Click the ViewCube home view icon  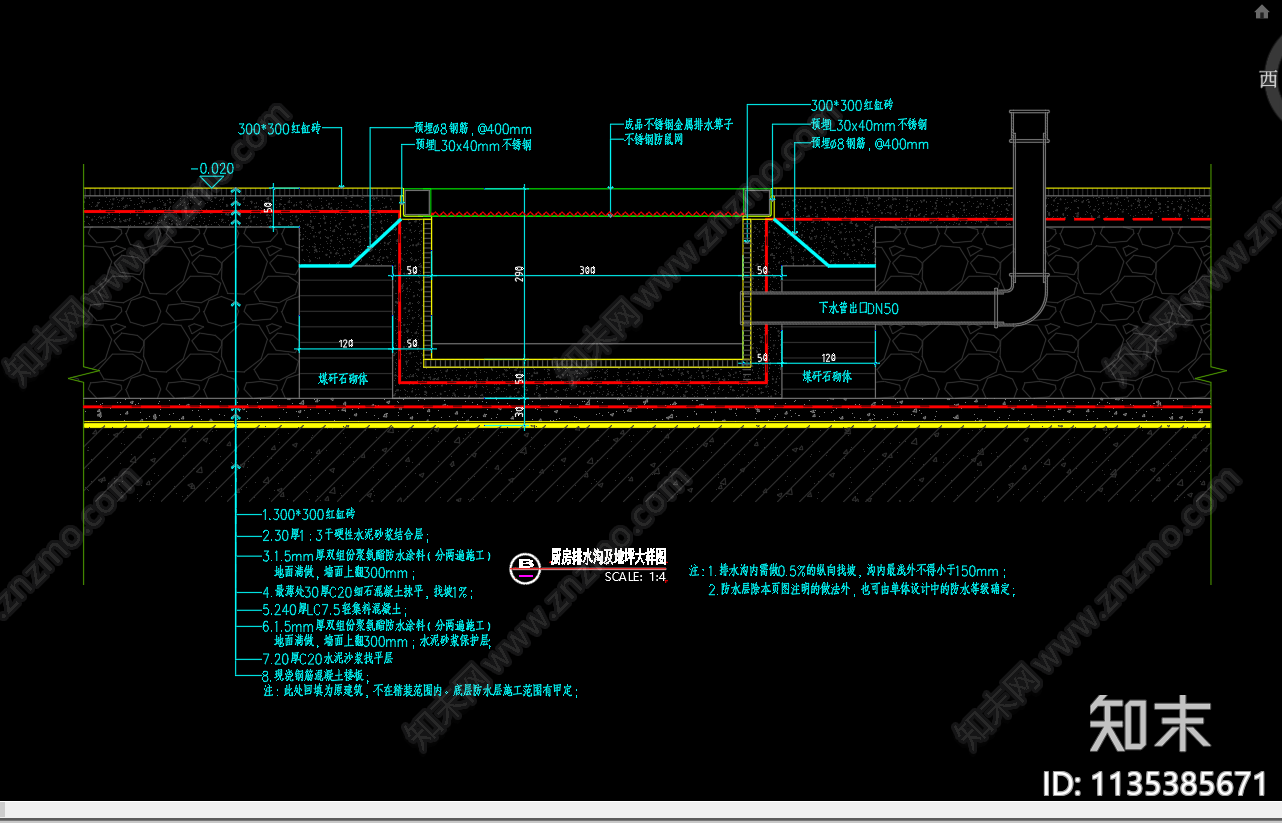pyautogui.click(x=1263, y=12)
